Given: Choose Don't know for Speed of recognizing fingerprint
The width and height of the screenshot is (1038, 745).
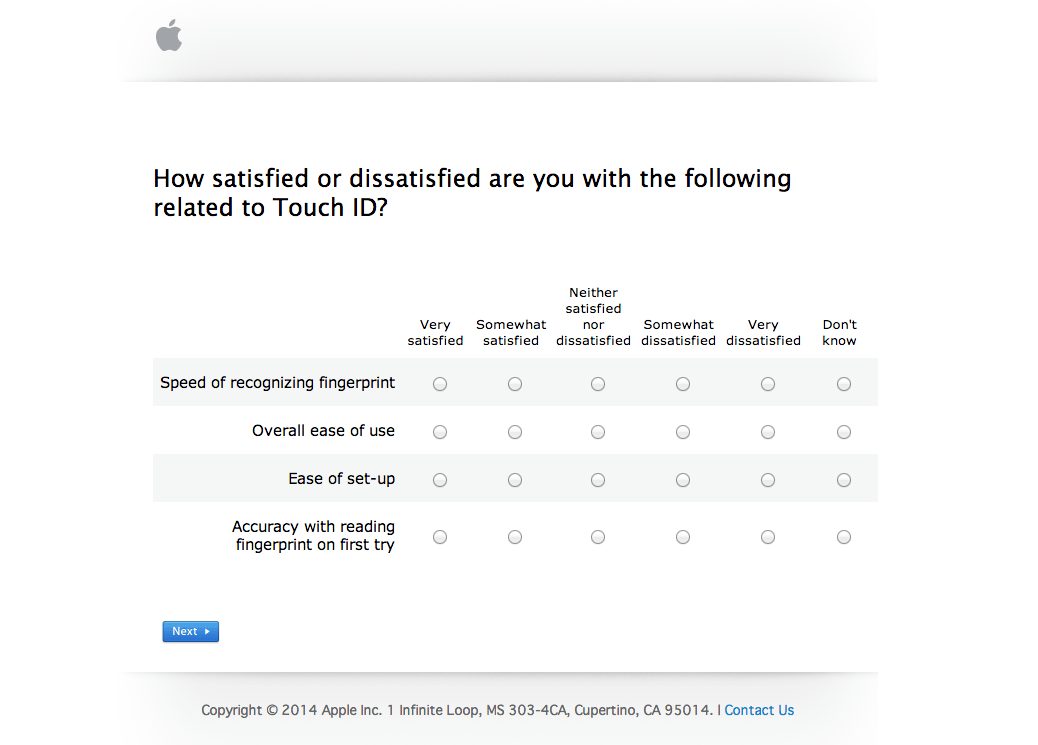Looking at the screenshot, I should point(844,384).
